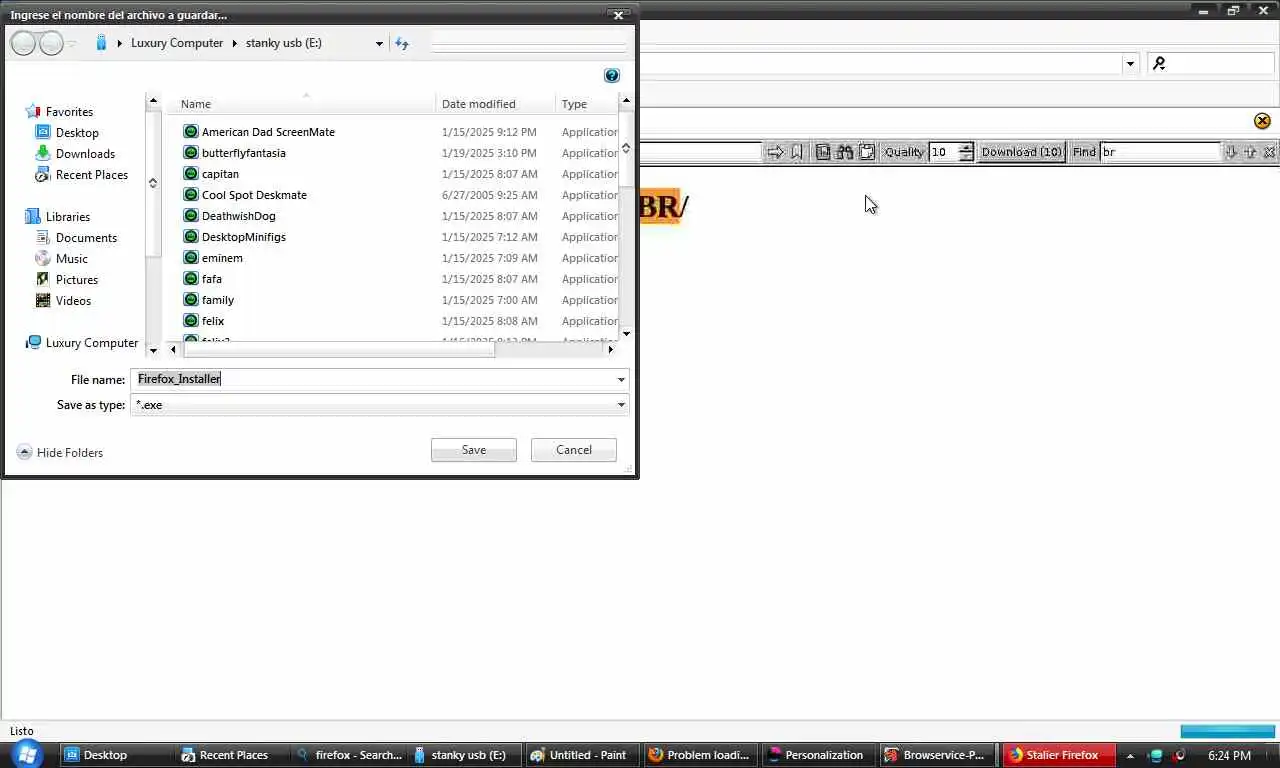Open the recent pages dropdown next to forward

71,44
